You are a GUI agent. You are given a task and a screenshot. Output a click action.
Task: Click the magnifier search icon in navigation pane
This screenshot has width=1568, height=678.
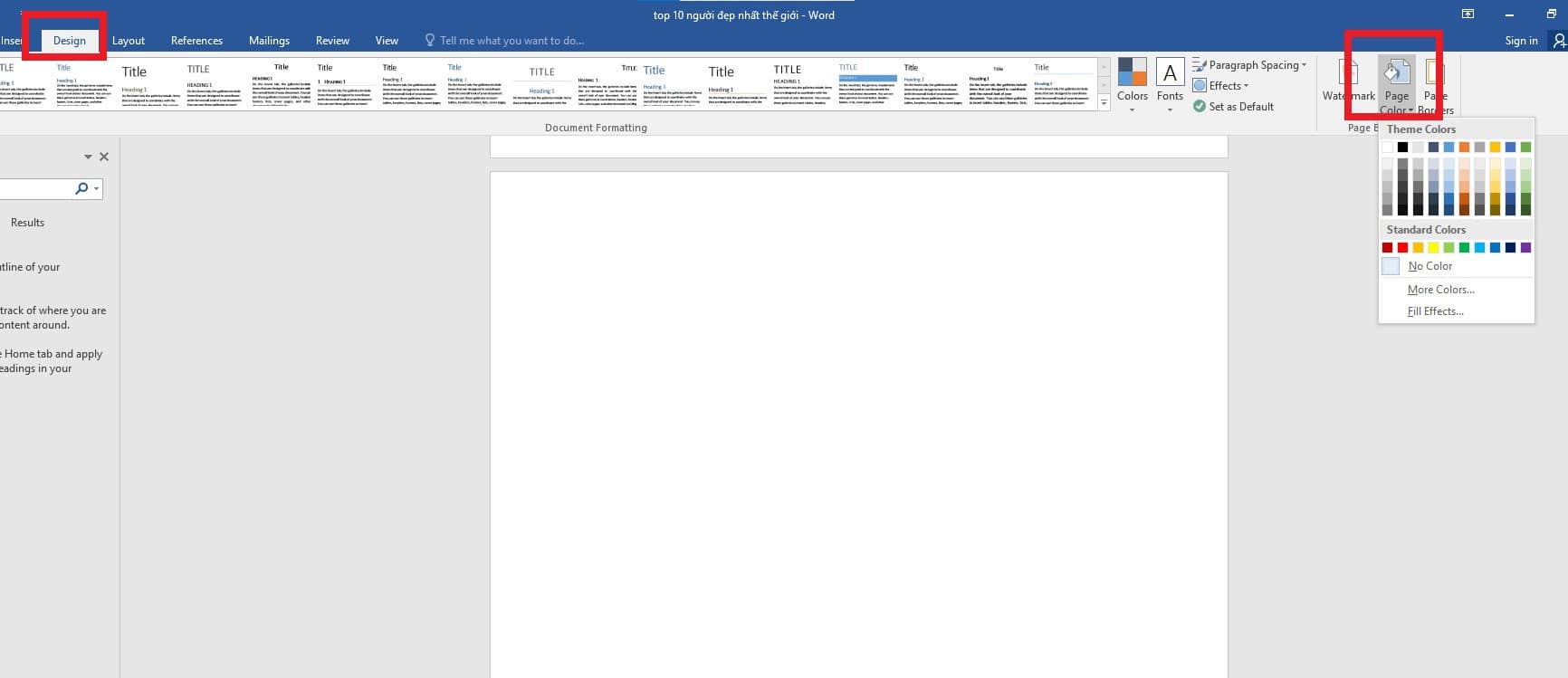tap(81, 188)
